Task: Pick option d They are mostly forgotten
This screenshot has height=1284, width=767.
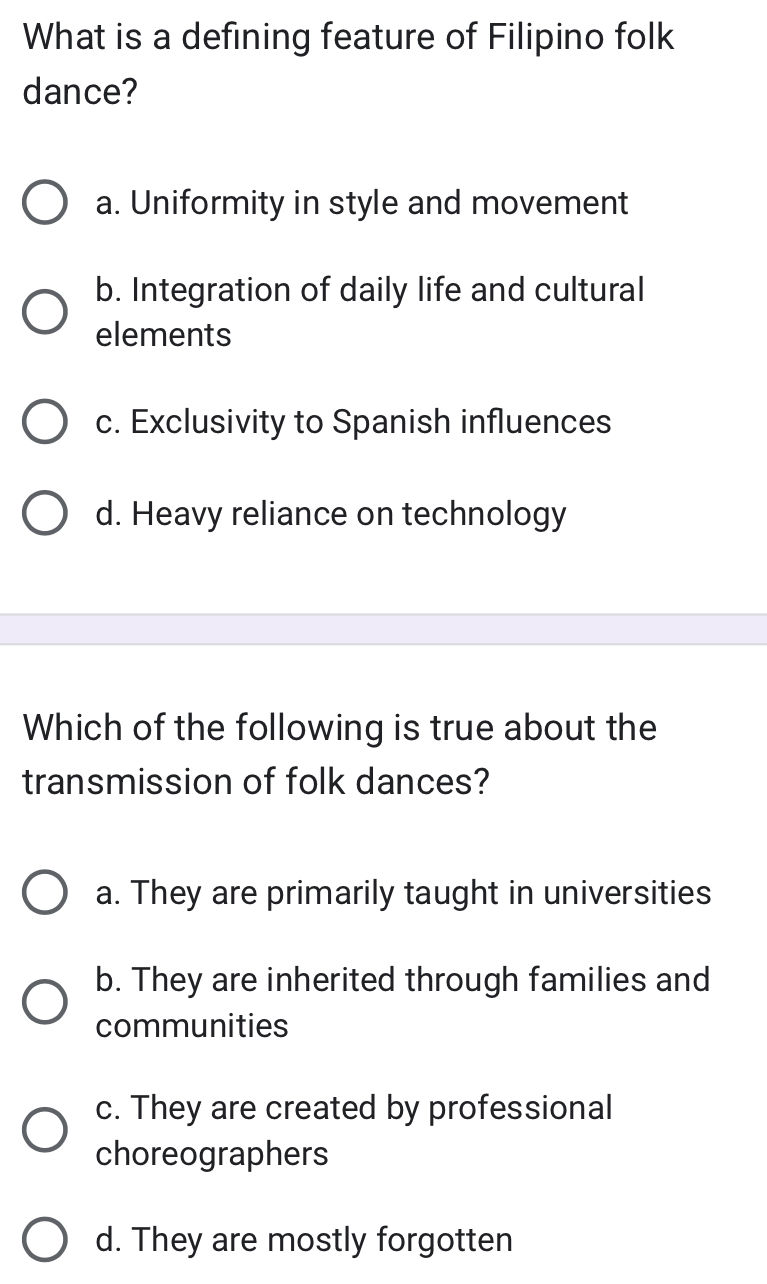Action: pos(44,1239)
